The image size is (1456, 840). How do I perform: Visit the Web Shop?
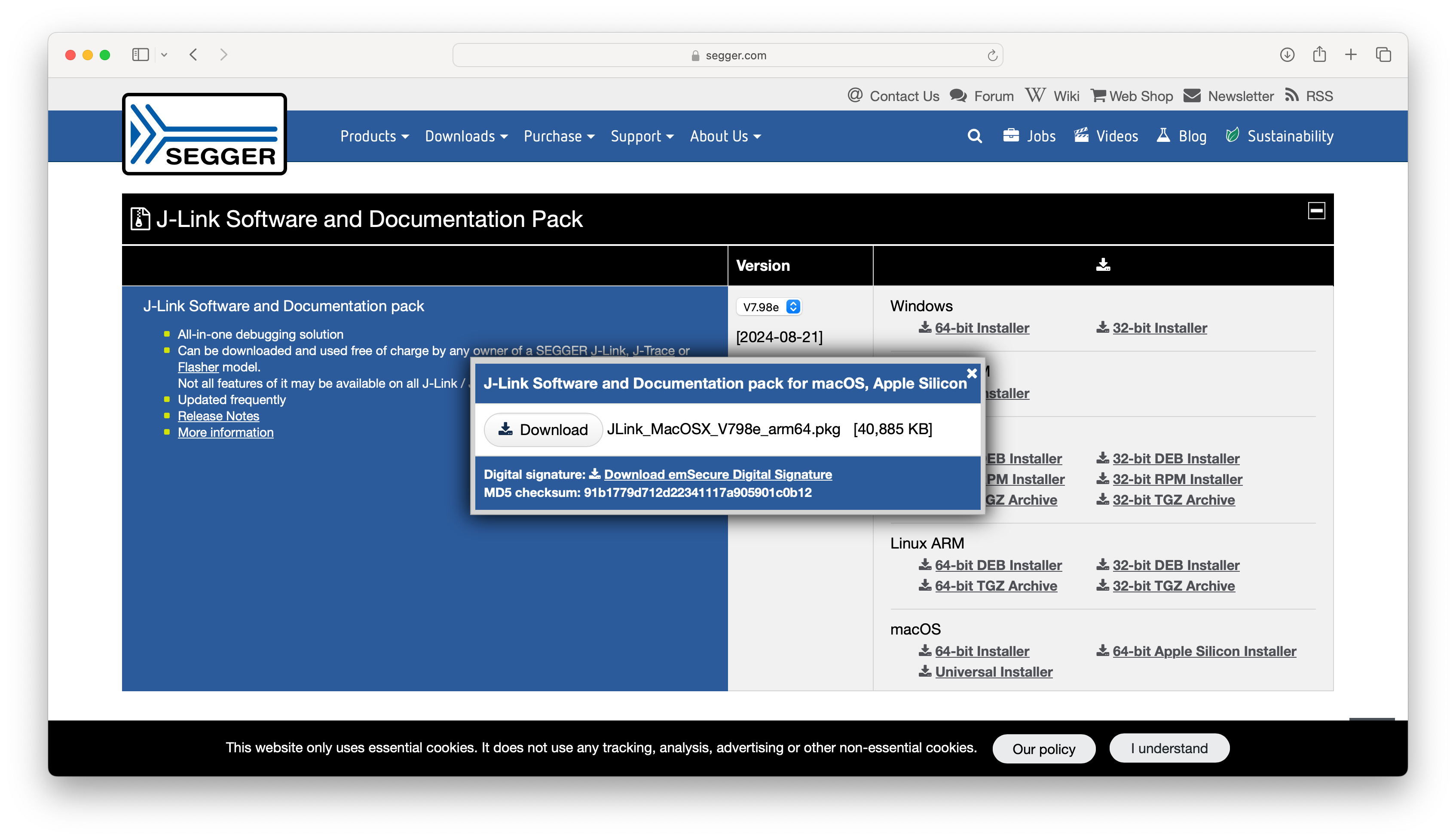click(1132, 96)
